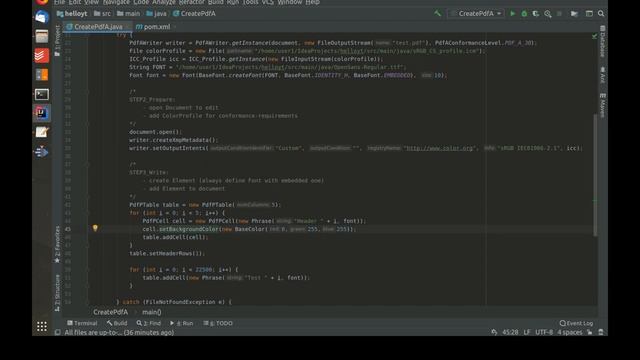Viewport: 640px width, 360px height.
Task: Click the src folder breadcrumb
Action: [x=102, y=13]
